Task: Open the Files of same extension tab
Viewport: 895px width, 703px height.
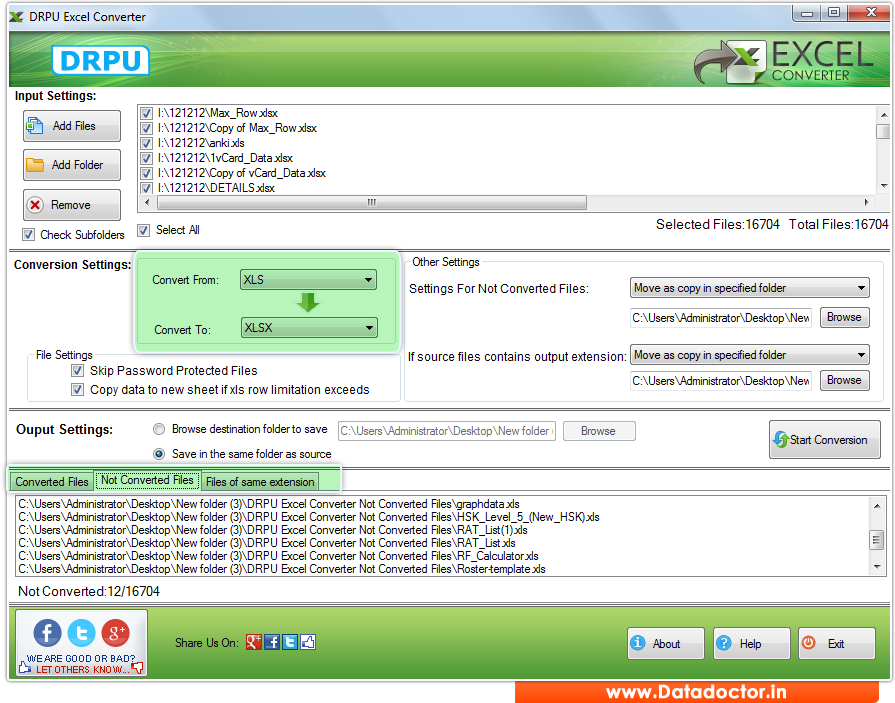Action: pyautogui.click(x=260, y=481)
